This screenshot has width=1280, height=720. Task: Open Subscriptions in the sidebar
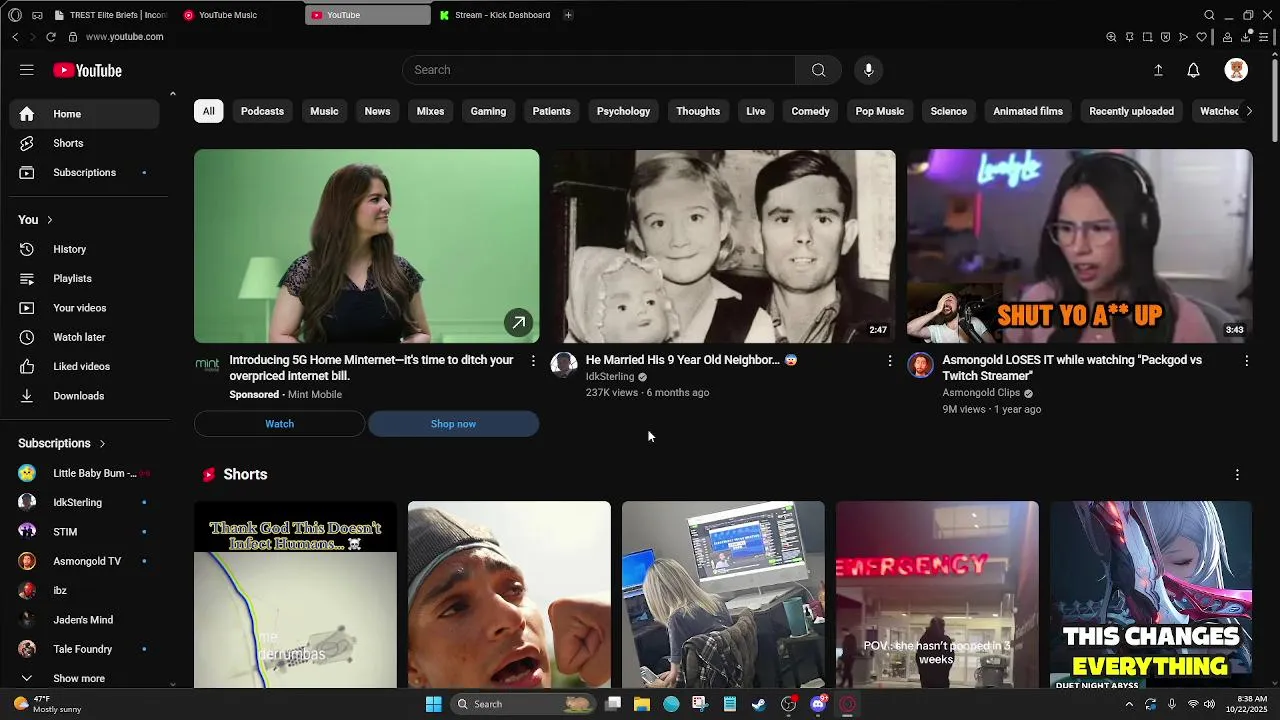click(84, 172)
